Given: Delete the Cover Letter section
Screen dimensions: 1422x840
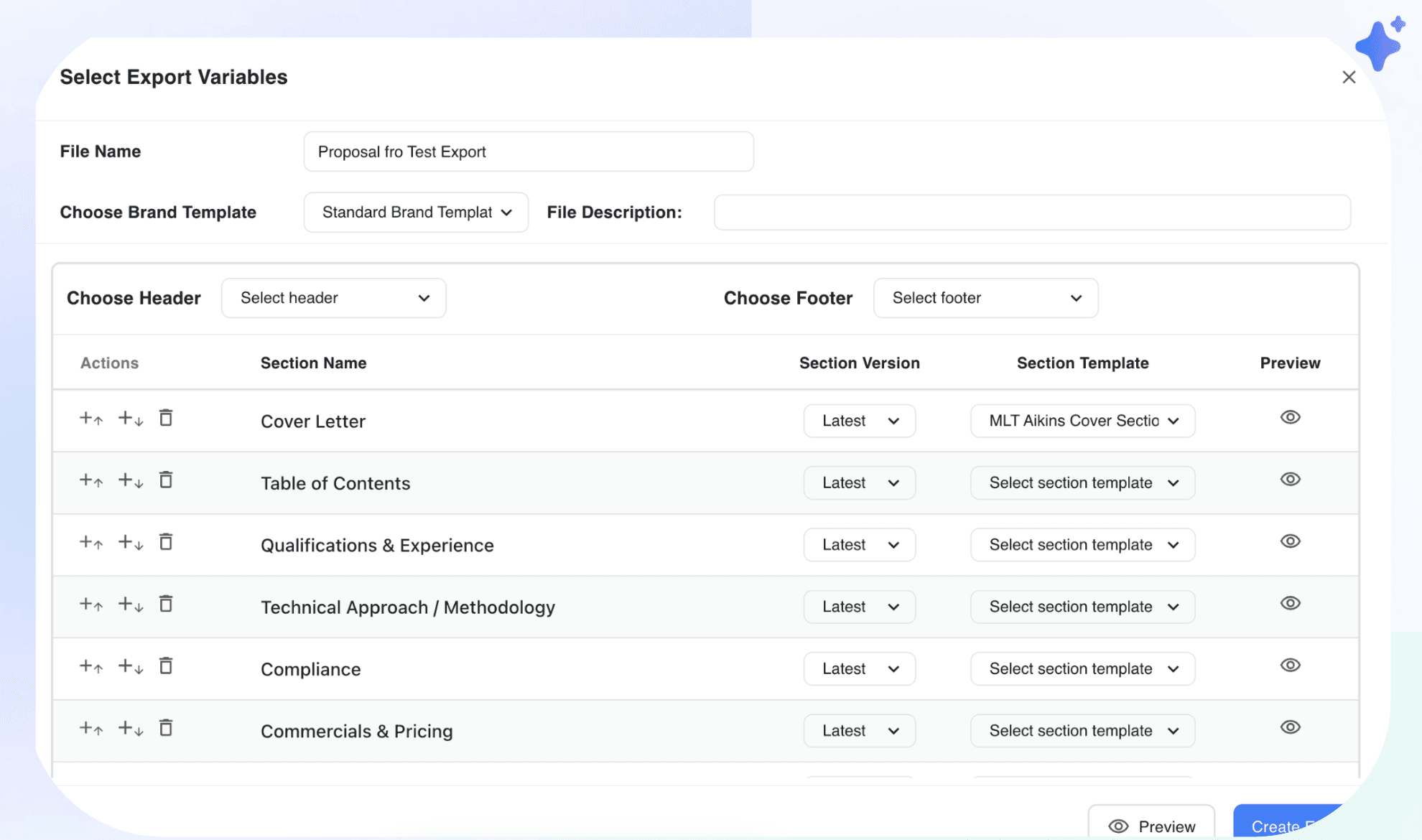Looking at the screenshot, I should 166,418.
